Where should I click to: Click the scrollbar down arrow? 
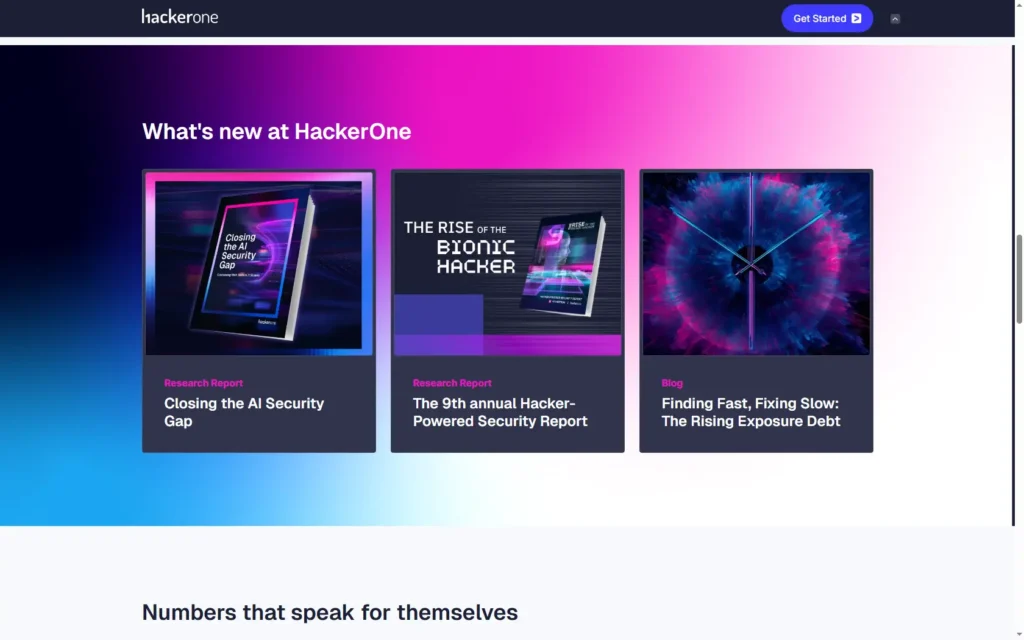click(x=1019, y=635)
